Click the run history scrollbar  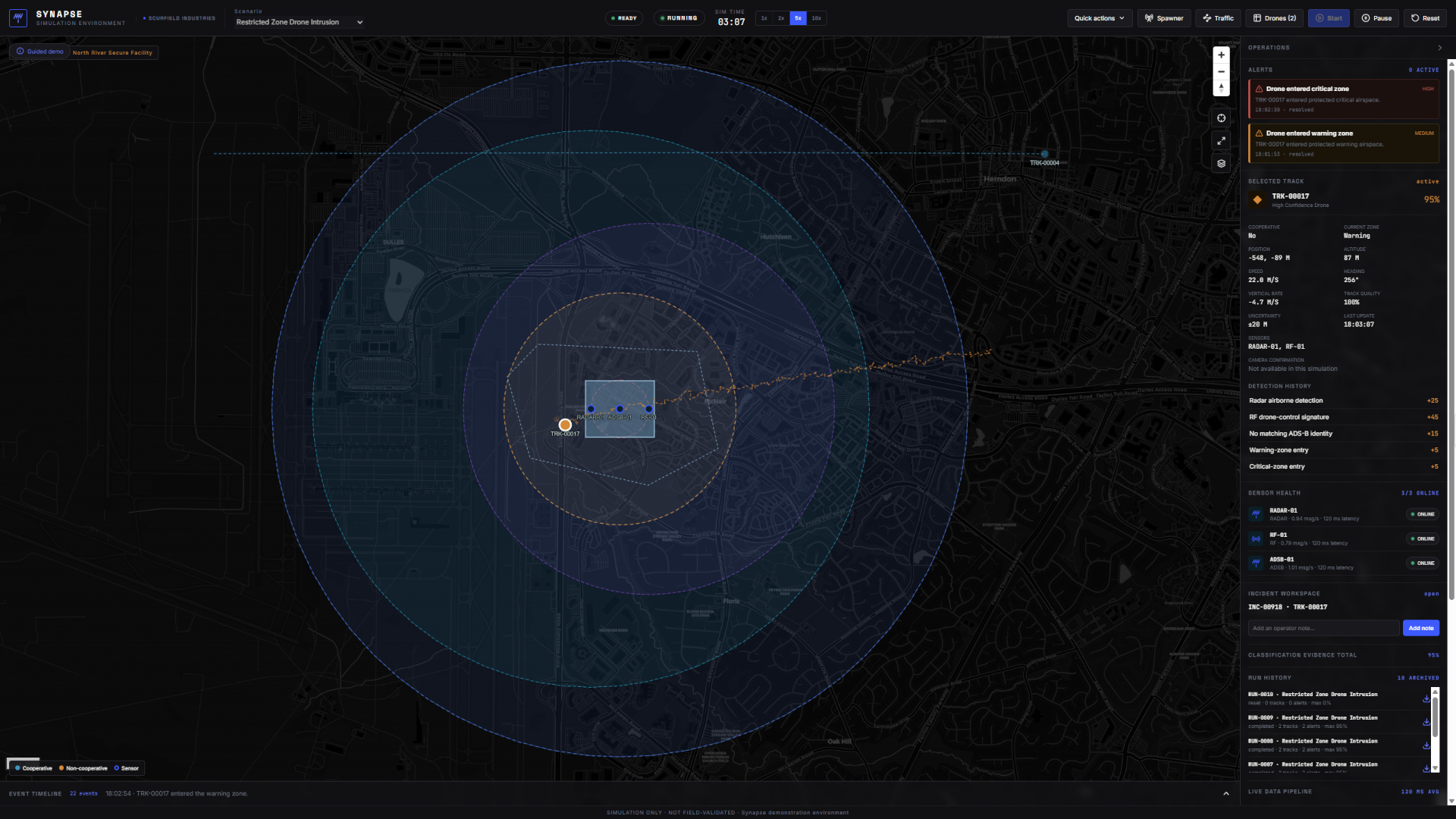coord(1435,717)
